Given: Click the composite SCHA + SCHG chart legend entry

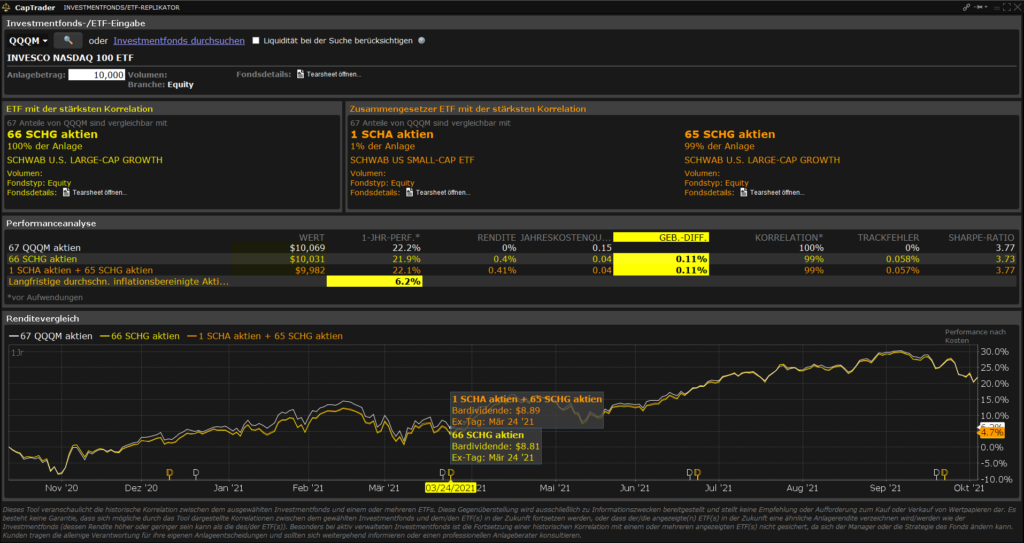Looking at the screenshot, I should click(265, 336).
